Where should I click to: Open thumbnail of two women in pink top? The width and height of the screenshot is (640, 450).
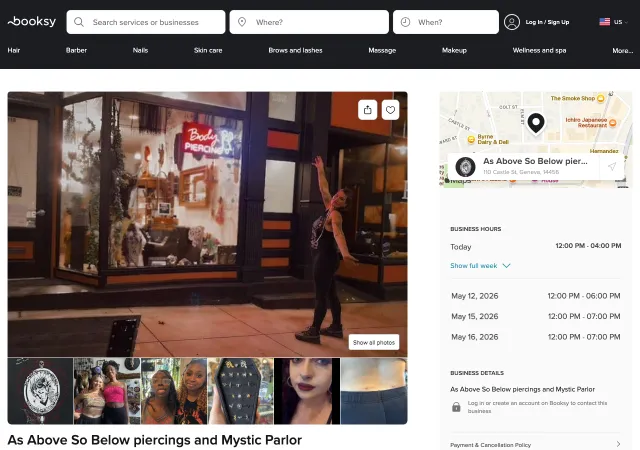pos(107,391)
